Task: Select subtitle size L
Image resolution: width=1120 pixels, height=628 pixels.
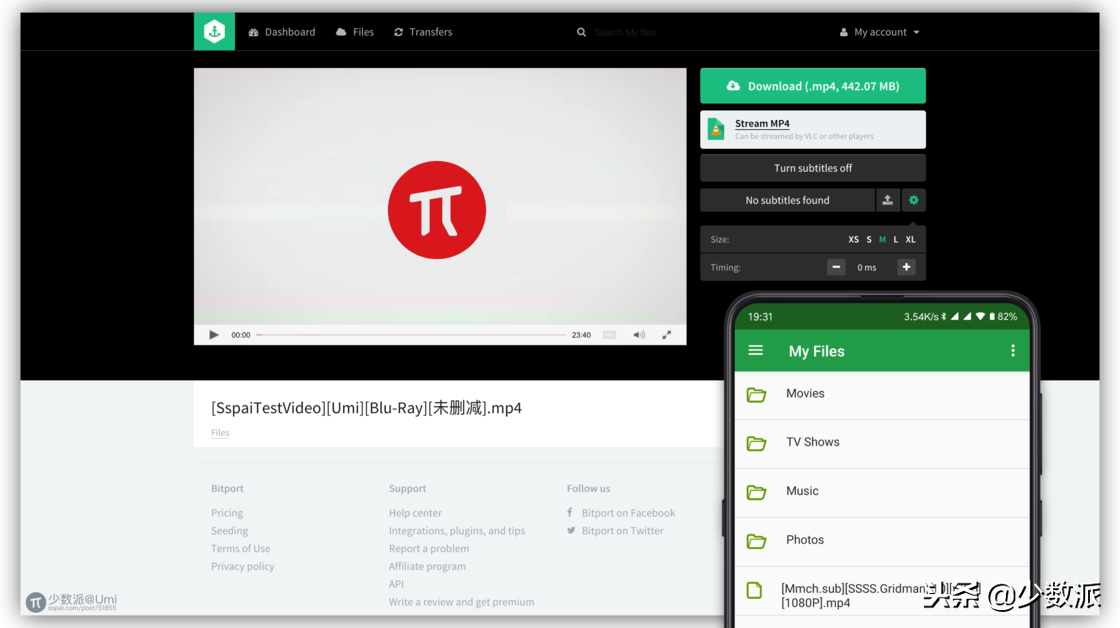Action: tap(896, 239)
